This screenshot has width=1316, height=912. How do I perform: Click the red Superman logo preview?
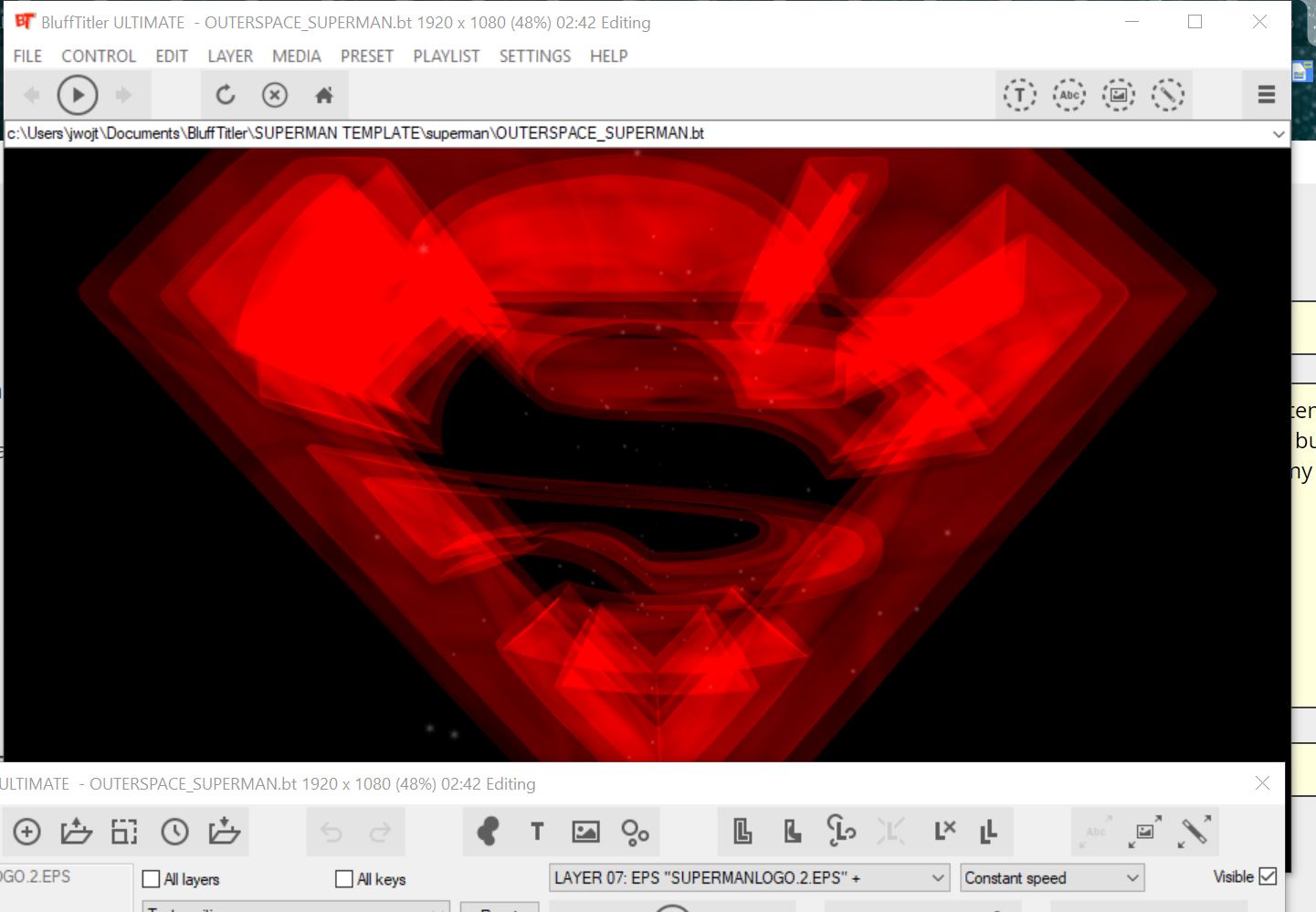tap(647, 455)
